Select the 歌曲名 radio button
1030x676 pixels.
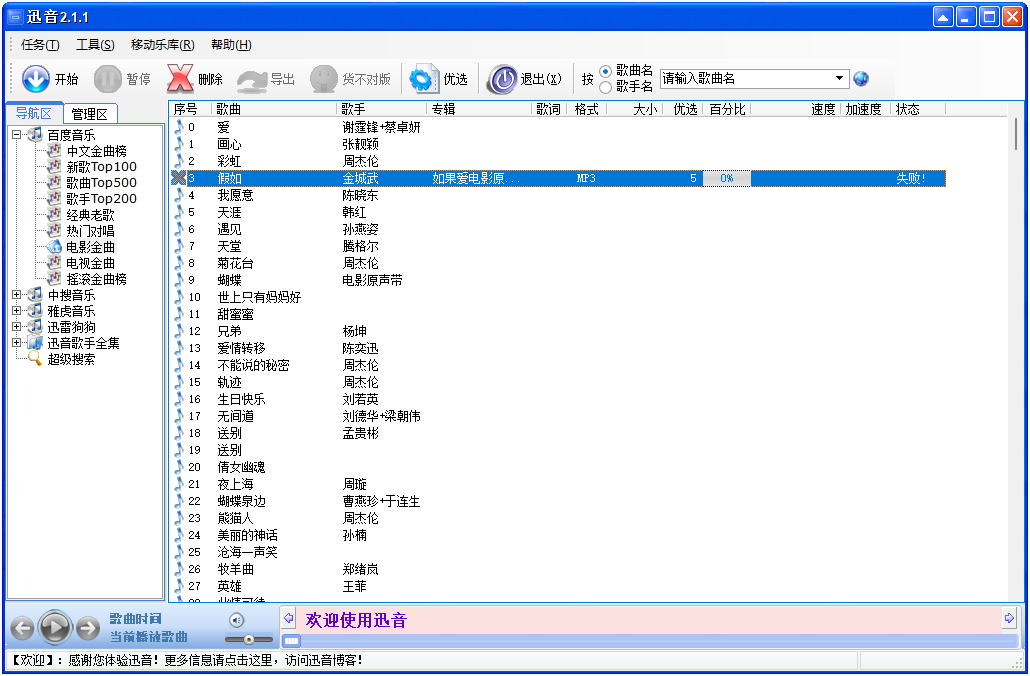[x=606, y=71]
